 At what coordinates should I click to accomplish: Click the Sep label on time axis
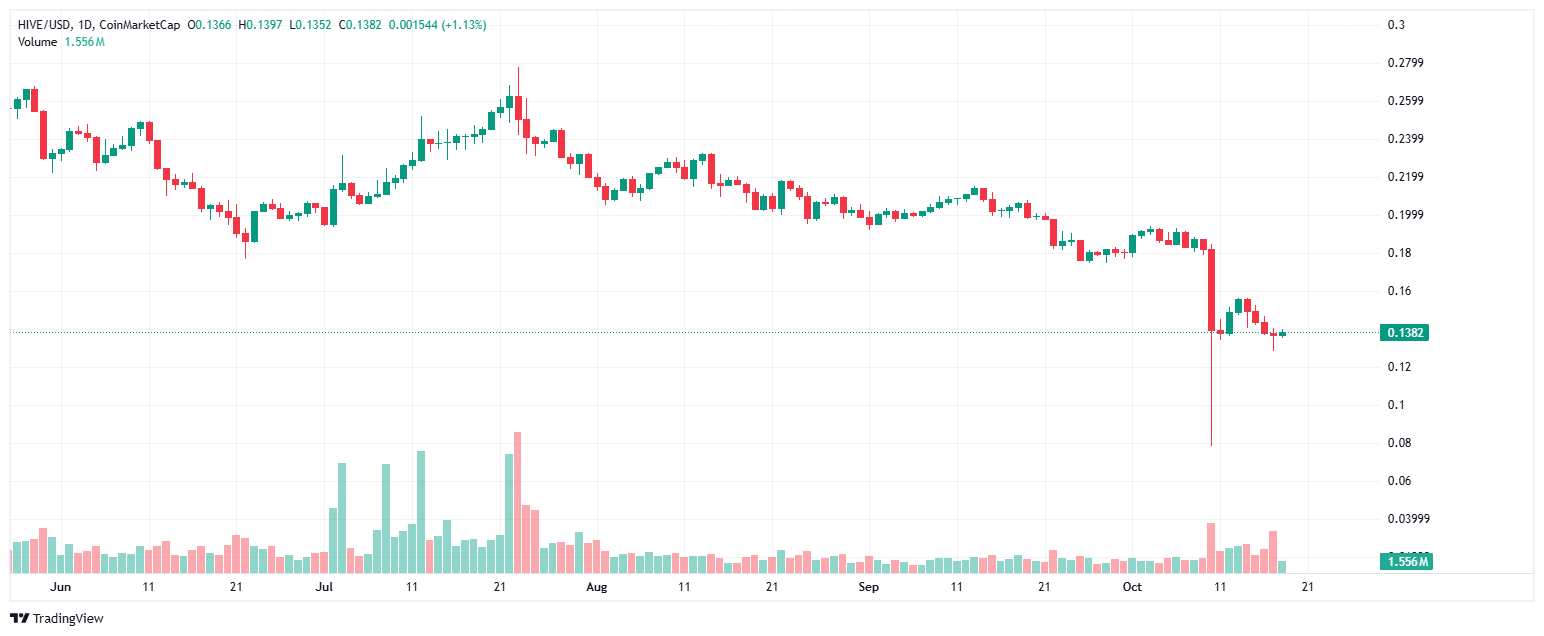pos(868,587)
